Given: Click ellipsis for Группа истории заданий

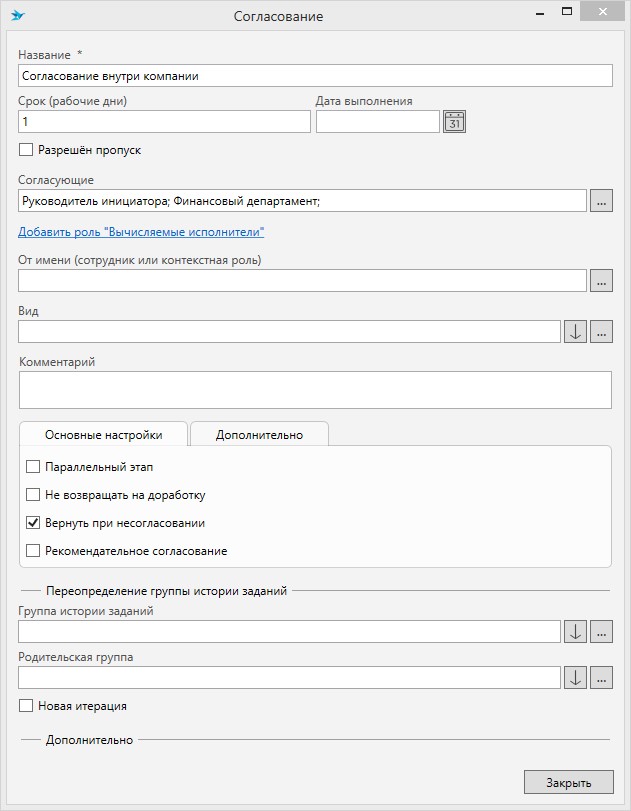Looking at the screenshot, I should 601,632.
